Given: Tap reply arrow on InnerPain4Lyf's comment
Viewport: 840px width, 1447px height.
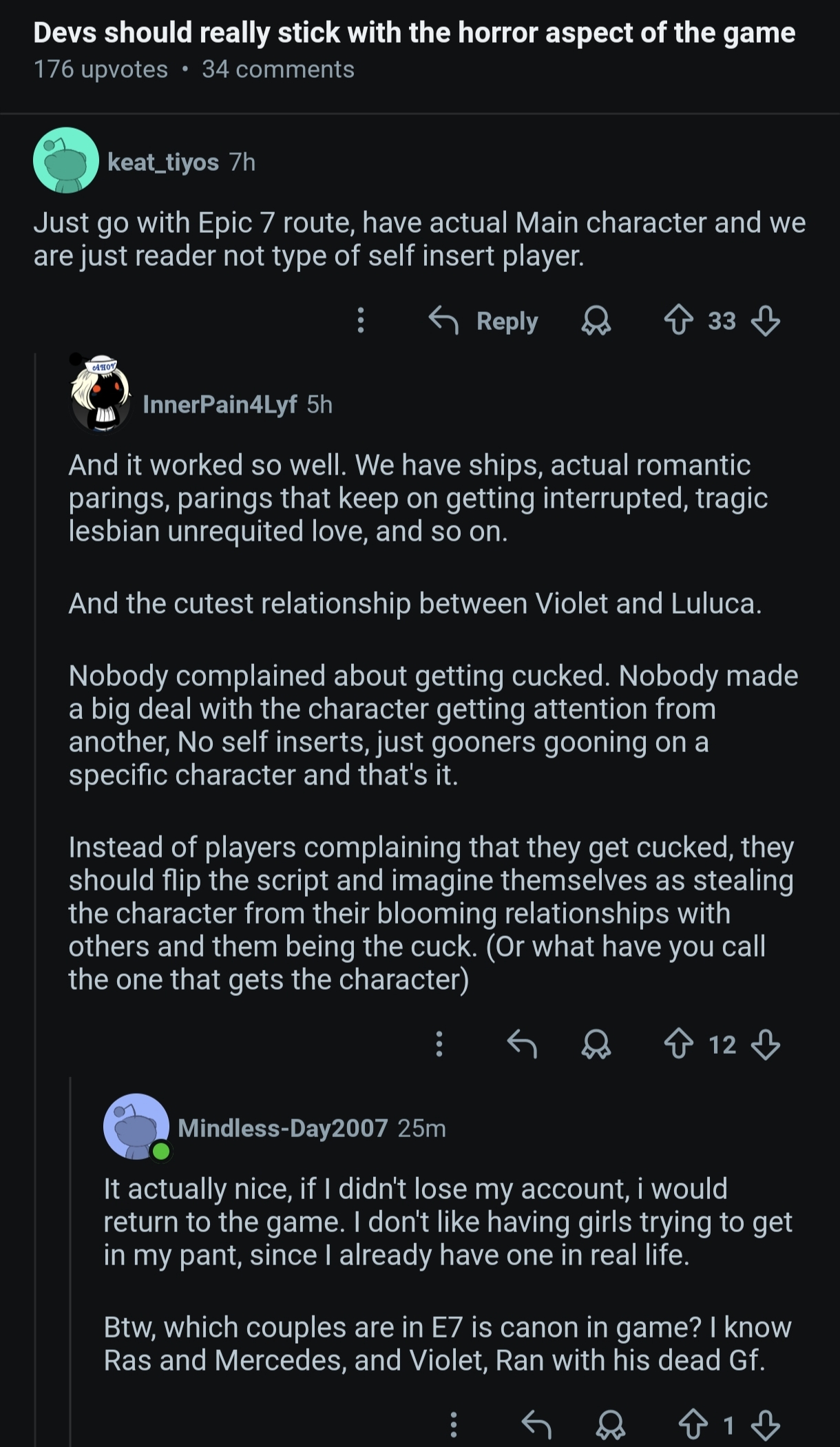Looking at the screenshot, I should pyautogui.click(x=522, y=1044).
